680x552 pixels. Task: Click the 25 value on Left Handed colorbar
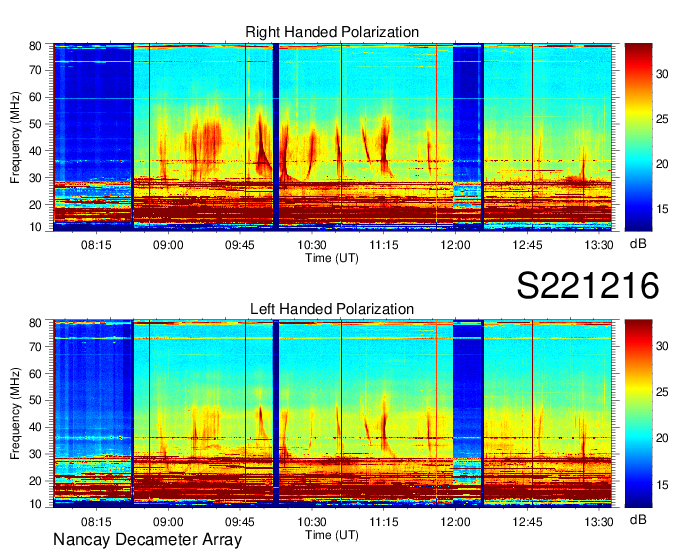point(662,392)
